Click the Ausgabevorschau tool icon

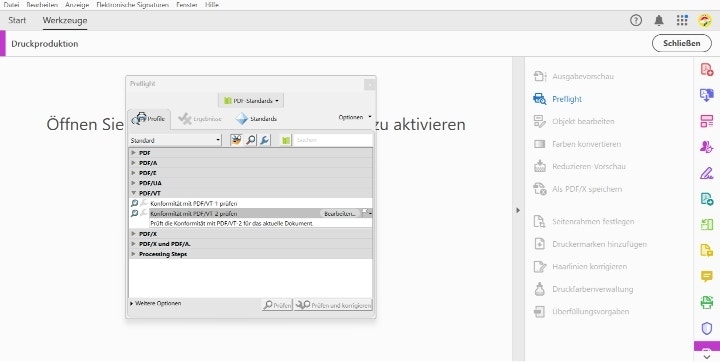pos(540,76)
